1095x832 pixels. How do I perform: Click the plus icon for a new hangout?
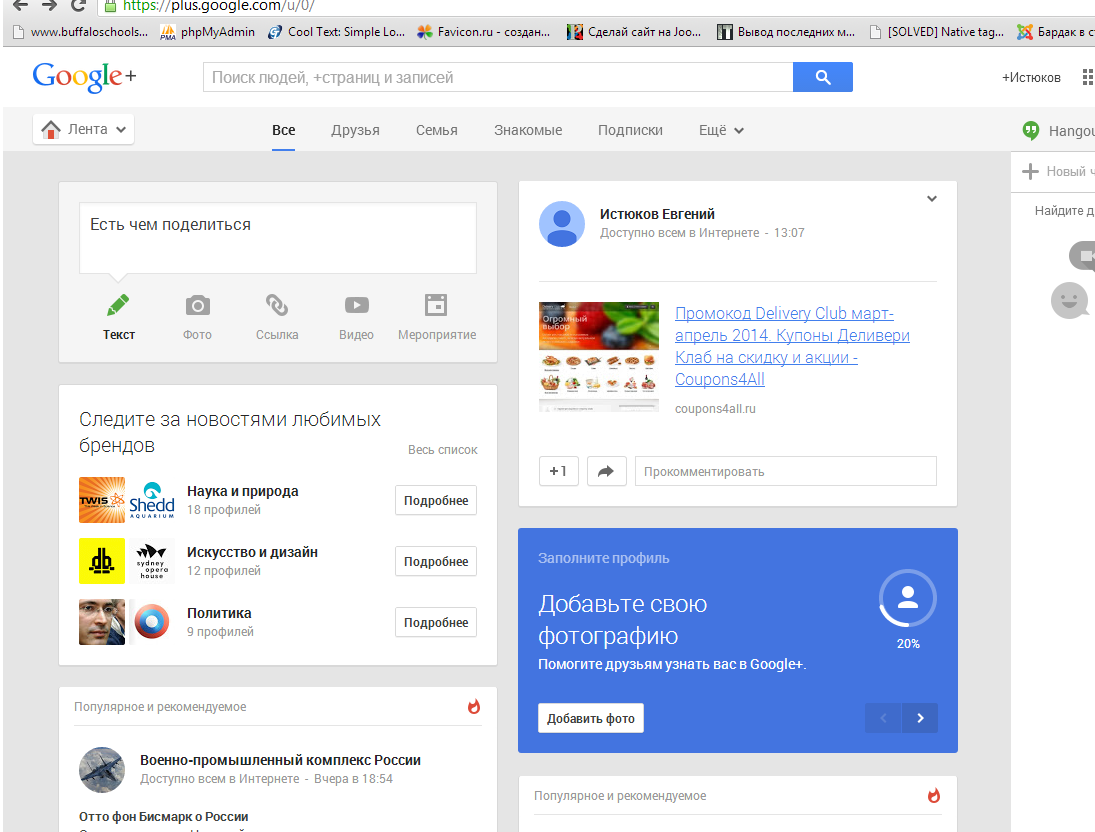pyautogui.click(x=1030, y=171)
